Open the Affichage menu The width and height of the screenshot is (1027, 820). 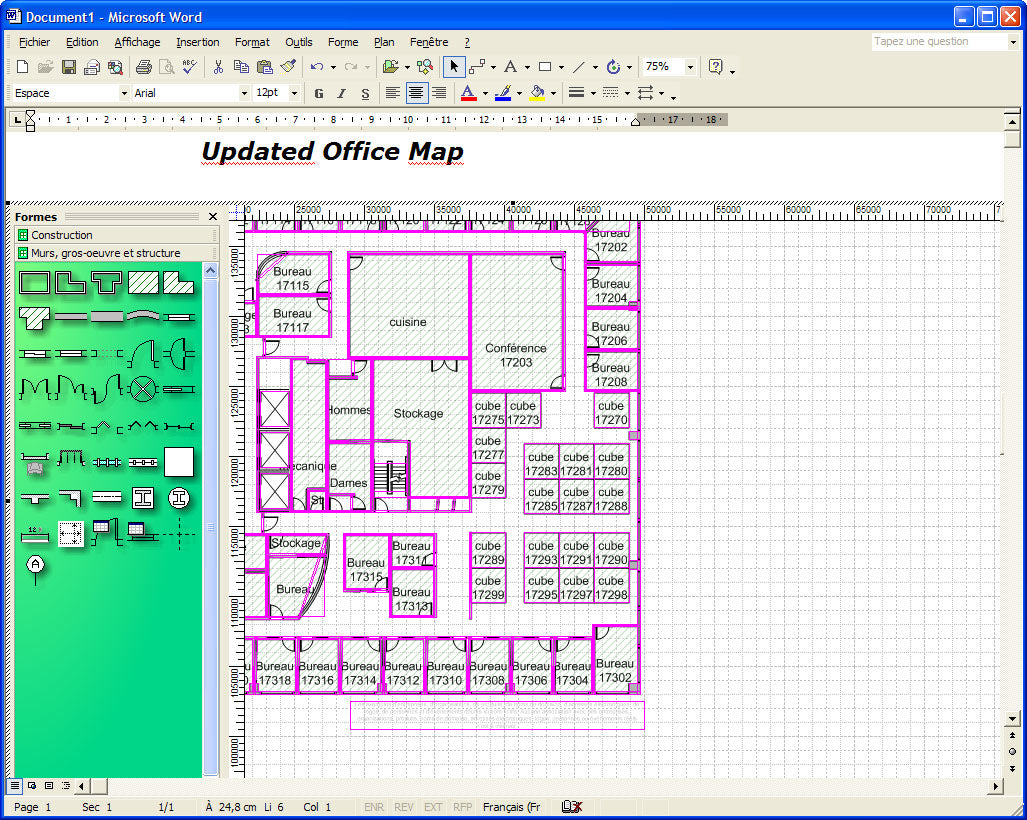(137, 42)
